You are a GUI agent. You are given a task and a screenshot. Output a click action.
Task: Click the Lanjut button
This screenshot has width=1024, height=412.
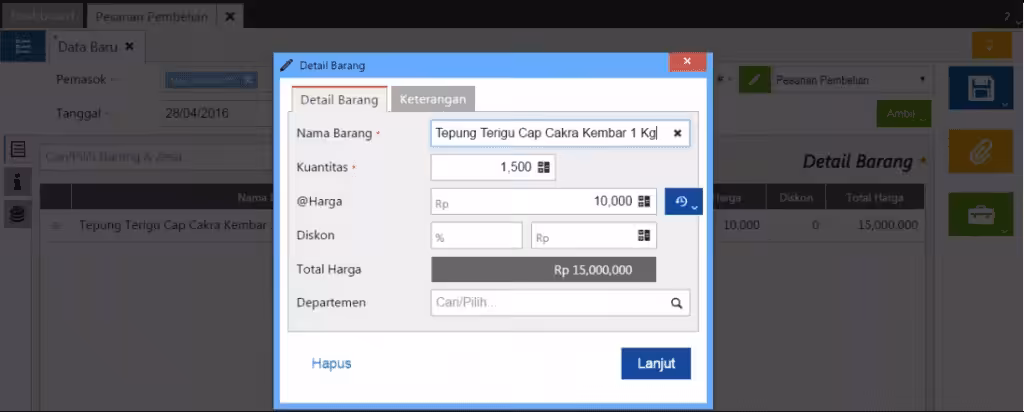point(656,364)
